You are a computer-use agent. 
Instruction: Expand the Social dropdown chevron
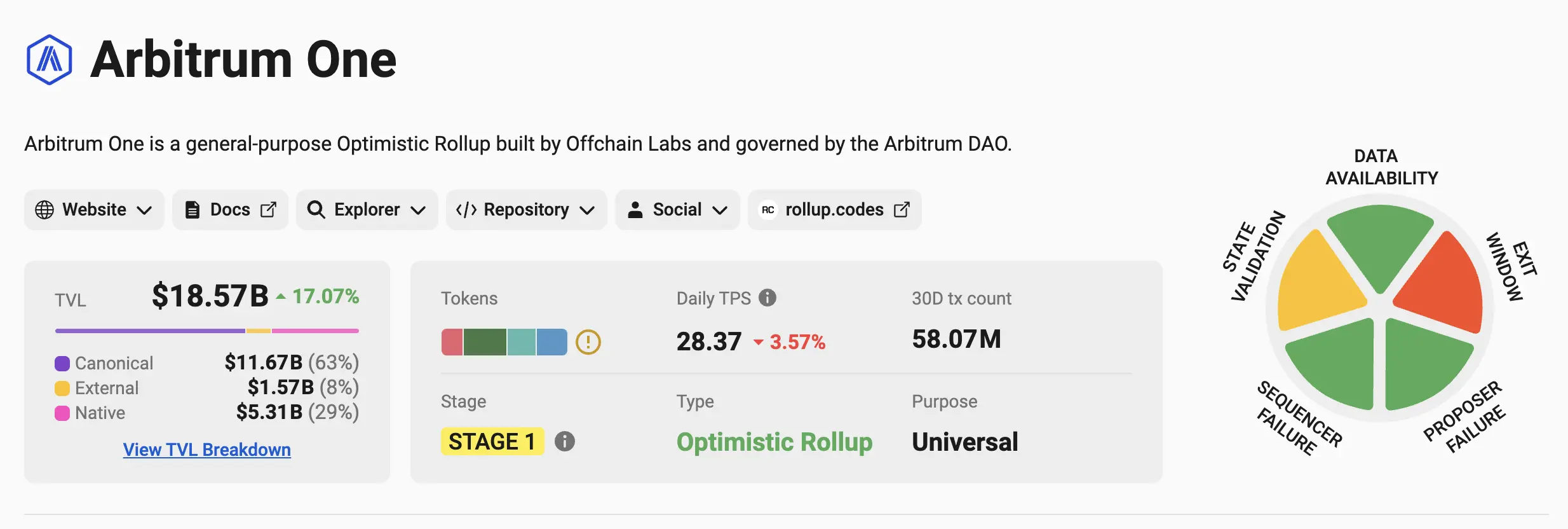[x=719, y=210]
